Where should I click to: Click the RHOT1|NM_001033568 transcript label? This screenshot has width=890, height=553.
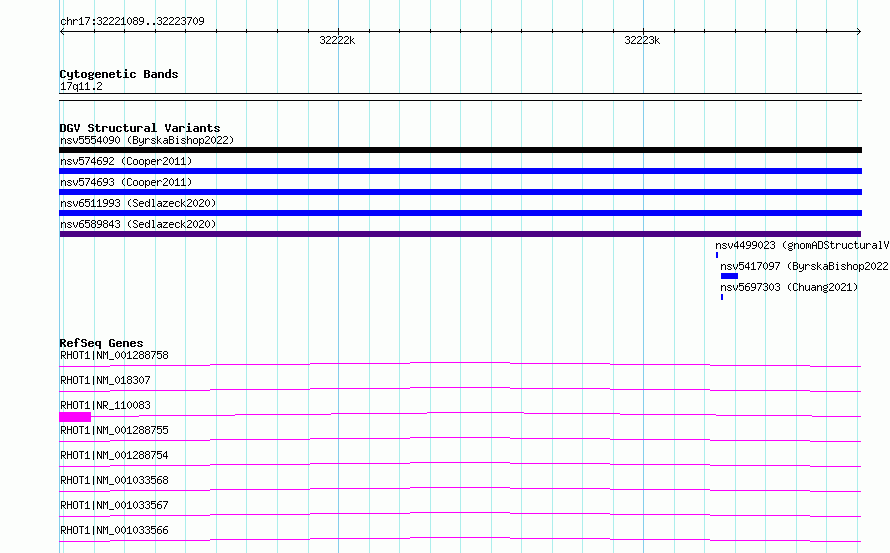pos(114,480)
